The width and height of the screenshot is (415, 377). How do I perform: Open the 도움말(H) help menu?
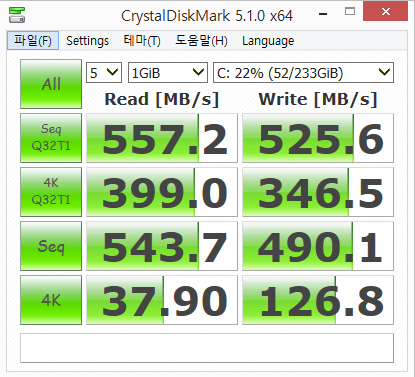click(201, 41)
